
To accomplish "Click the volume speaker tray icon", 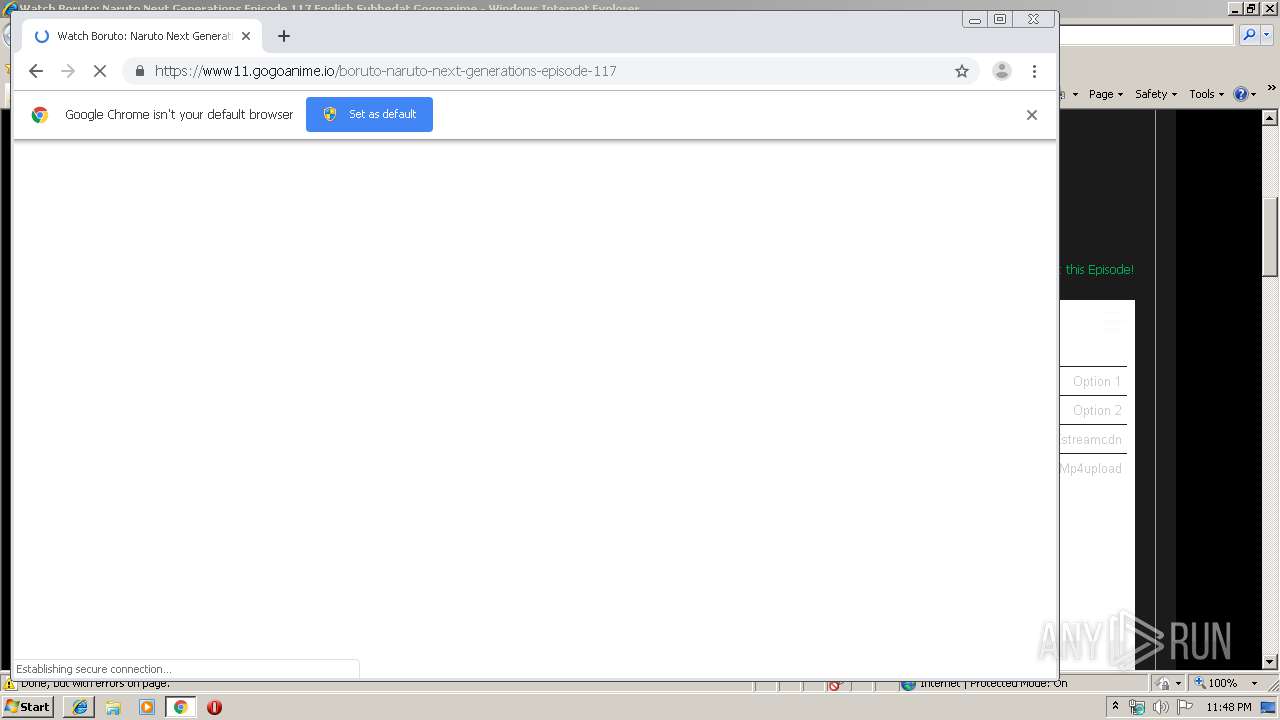I will (x=1161, y=707).
